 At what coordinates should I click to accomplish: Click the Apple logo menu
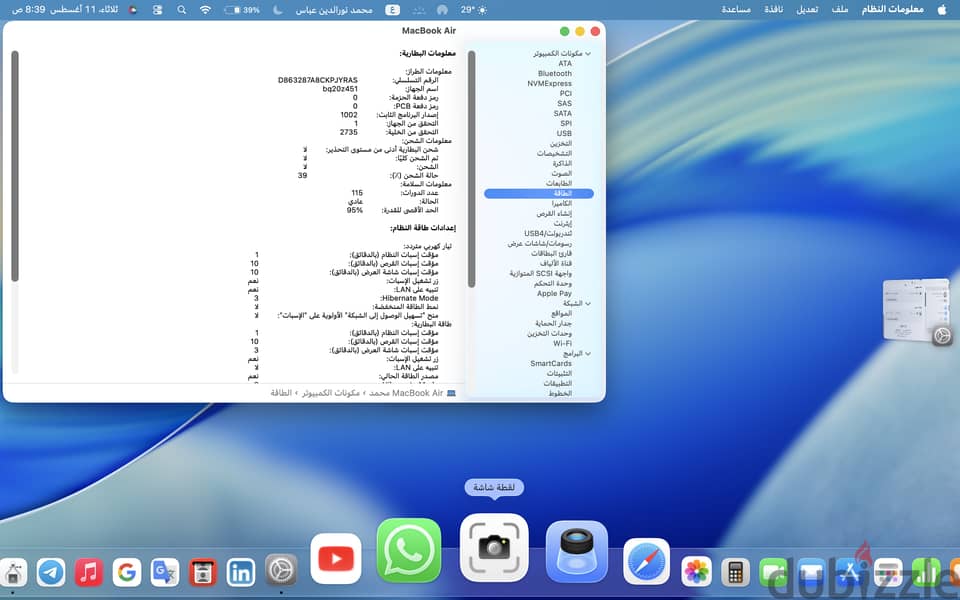[x=942, y=9]
